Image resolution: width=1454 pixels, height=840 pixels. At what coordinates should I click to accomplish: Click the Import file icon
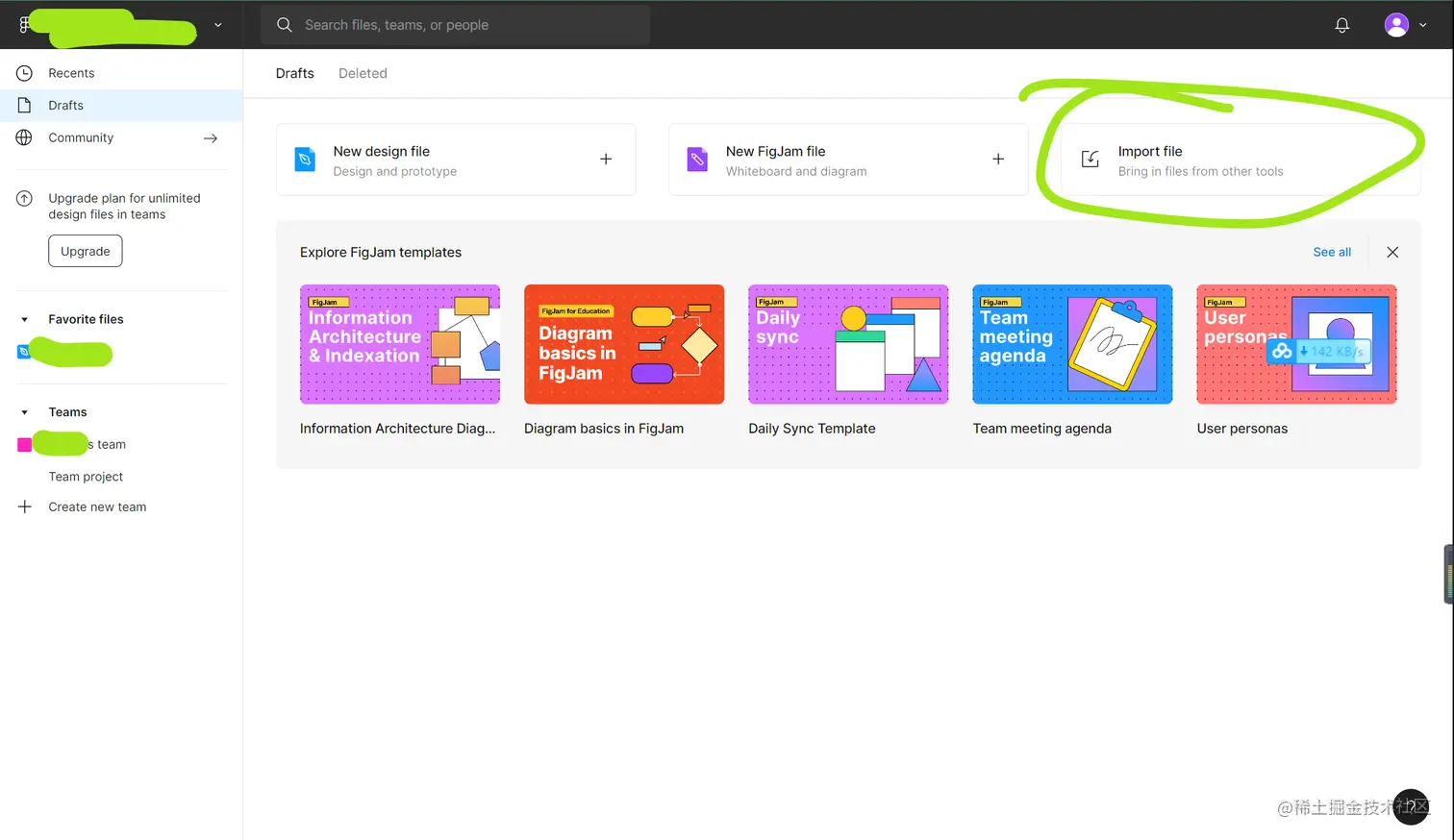point(1090,160)
